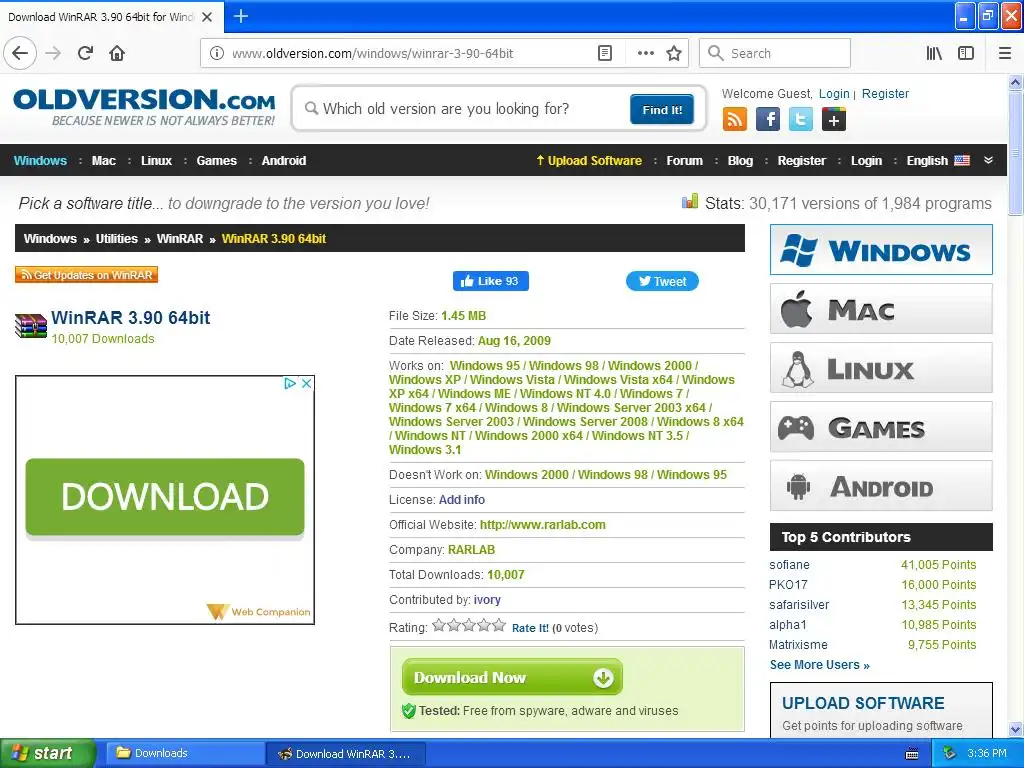Screen dimensions: 1024x768
Task: Click the black plus share icon
Action: coord(834,120)
